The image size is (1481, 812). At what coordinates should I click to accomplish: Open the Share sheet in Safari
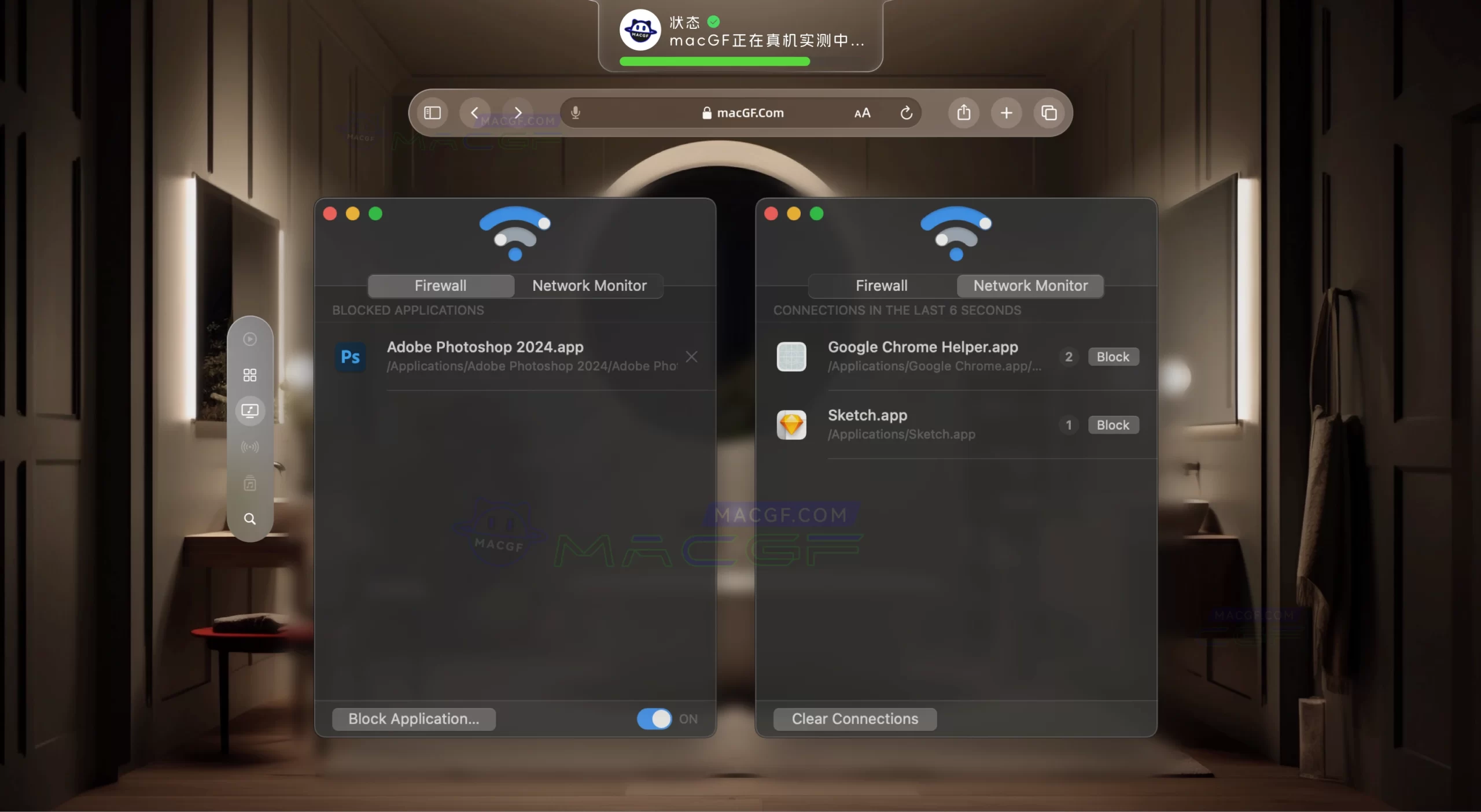tap(962, 113)
